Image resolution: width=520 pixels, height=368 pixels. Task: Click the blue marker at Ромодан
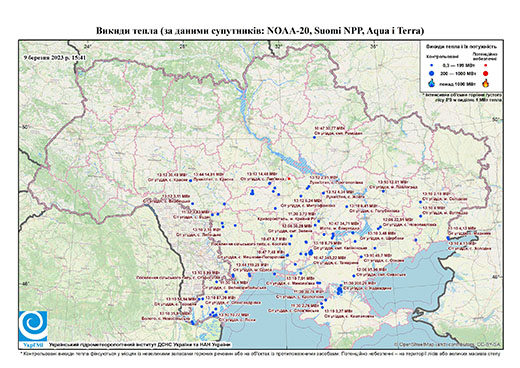pos(314,137)
